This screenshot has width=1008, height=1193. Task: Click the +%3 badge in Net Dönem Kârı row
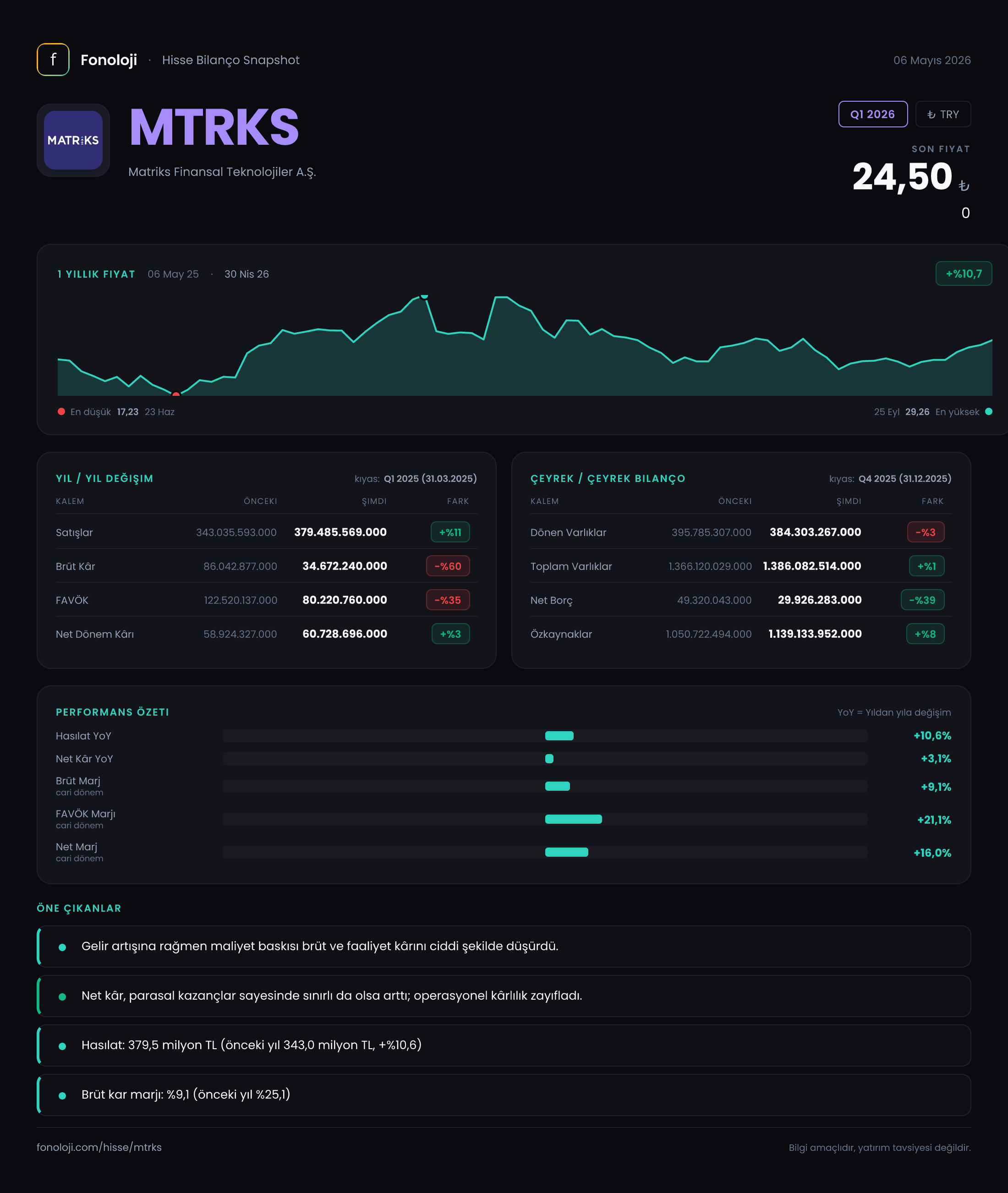pyautogui.click(x=450, y=634)
